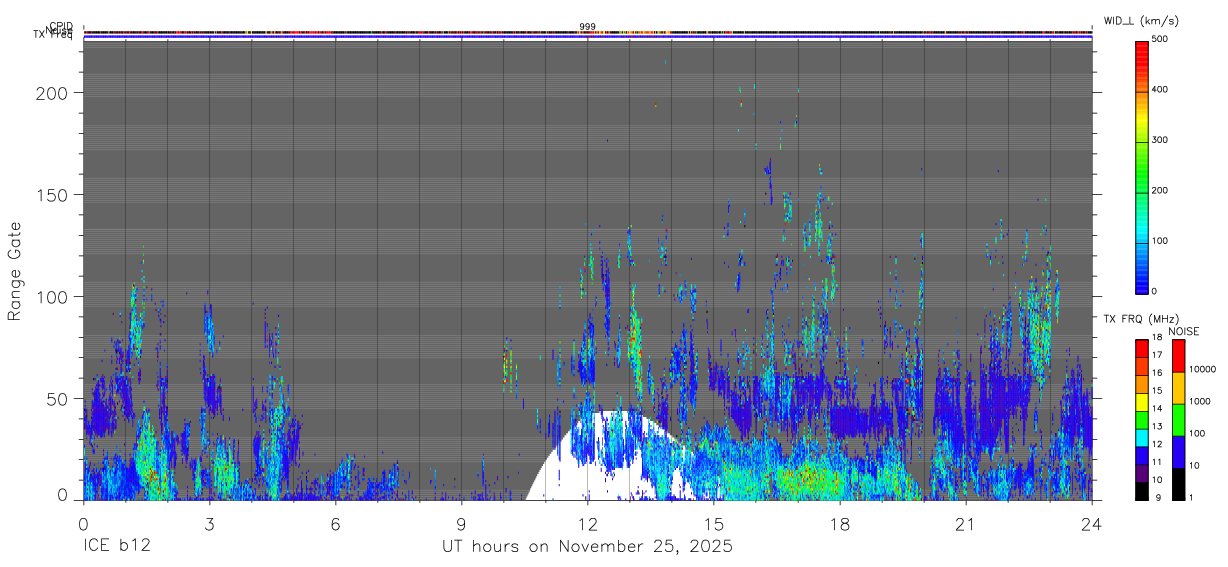Click the 'WID⊥ (km/s)' color bar title

1140,21
